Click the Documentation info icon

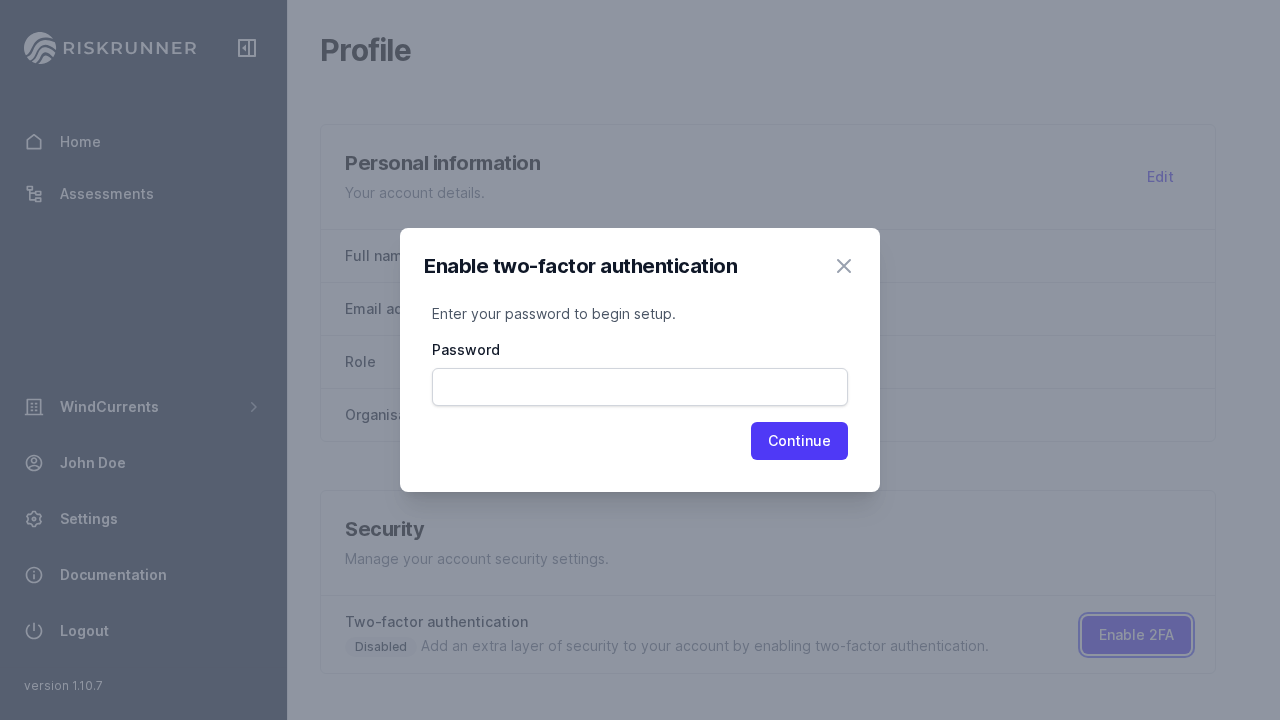pyautogui.click(x=34, y=575)
